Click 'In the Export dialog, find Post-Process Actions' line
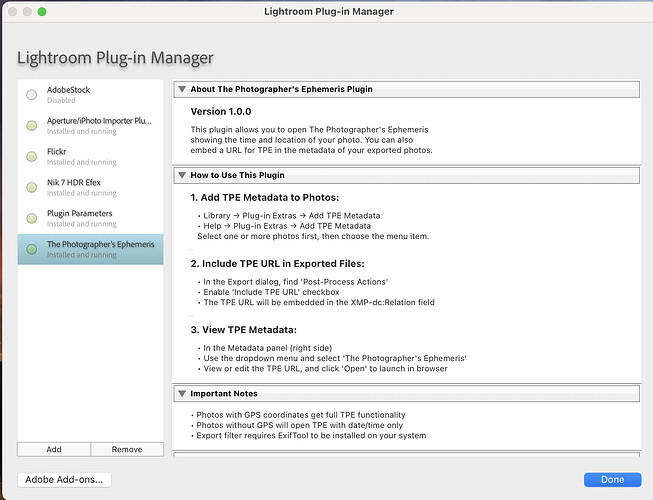653x500 pixels. click(x=293, y=282)
